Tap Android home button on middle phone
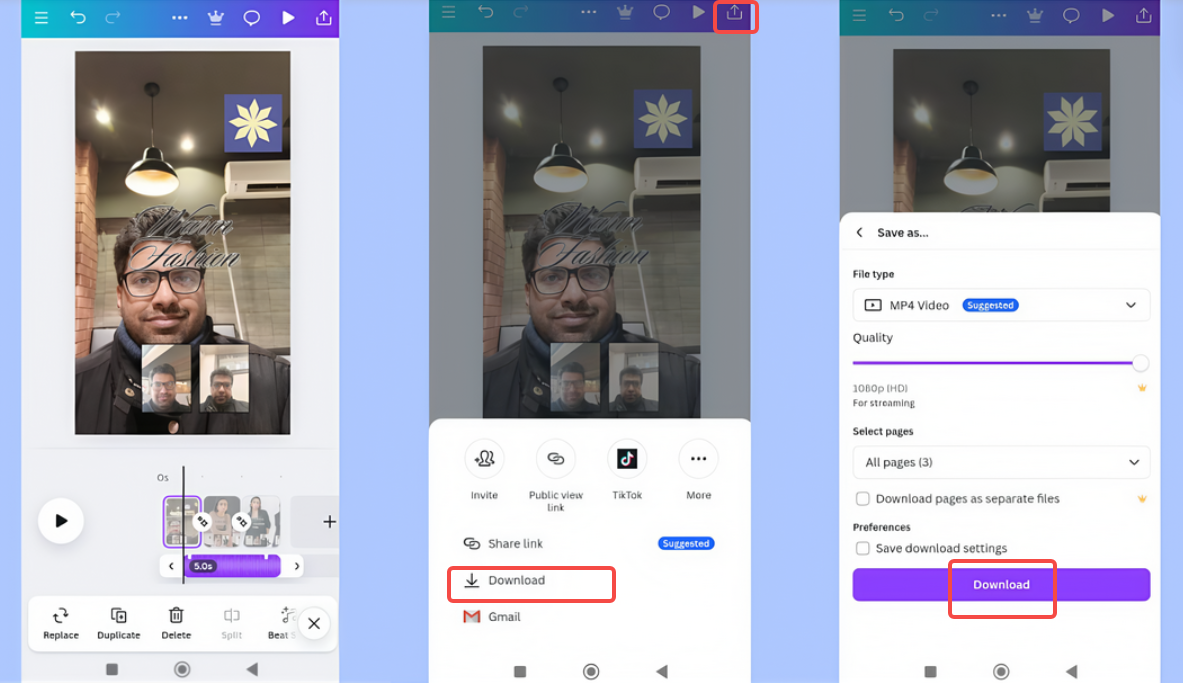Image resolution: width=1183 pixels, height=683 pixels. click(x=591, y=671)
